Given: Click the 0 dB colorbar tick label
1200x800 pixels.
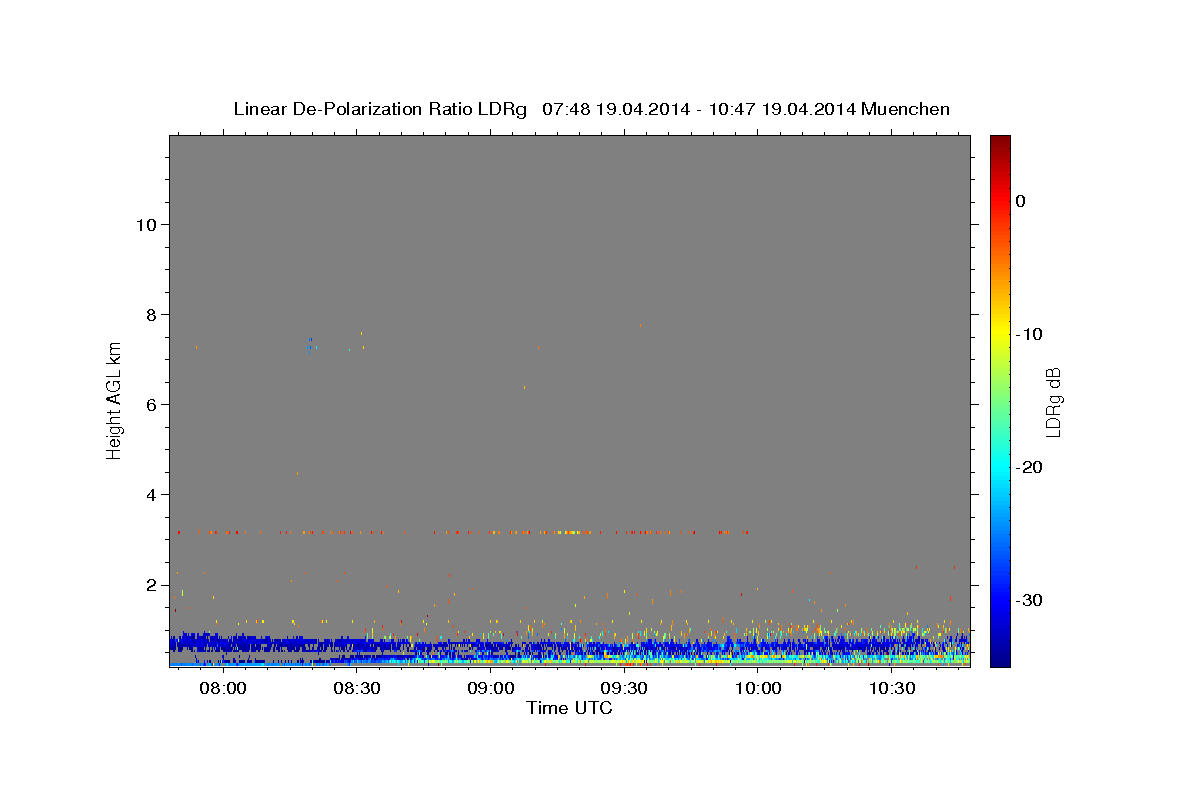Looking at the screenshot, I should 1020,201.
